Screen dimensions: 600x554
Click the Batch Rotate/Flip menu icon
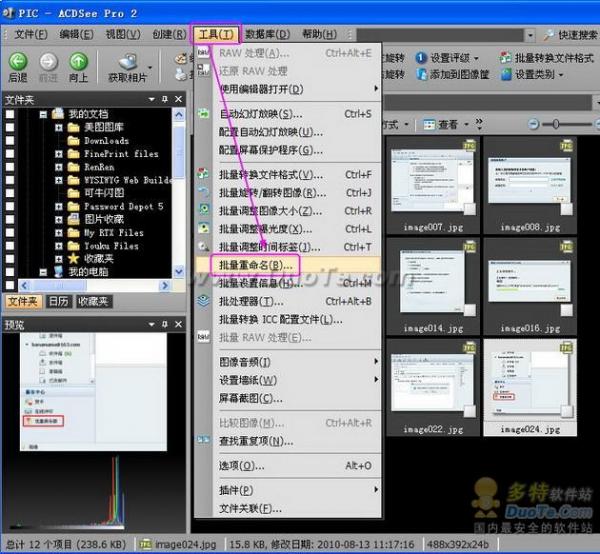click(x=204, y=191)
